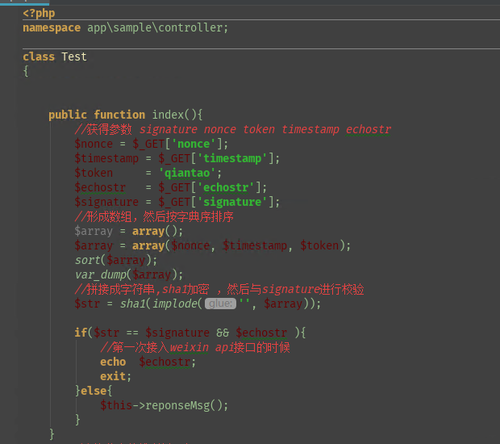
Task: Click the '$str' variable being assigned sha1
Action: pyautogui.click(x=87, y=304)
